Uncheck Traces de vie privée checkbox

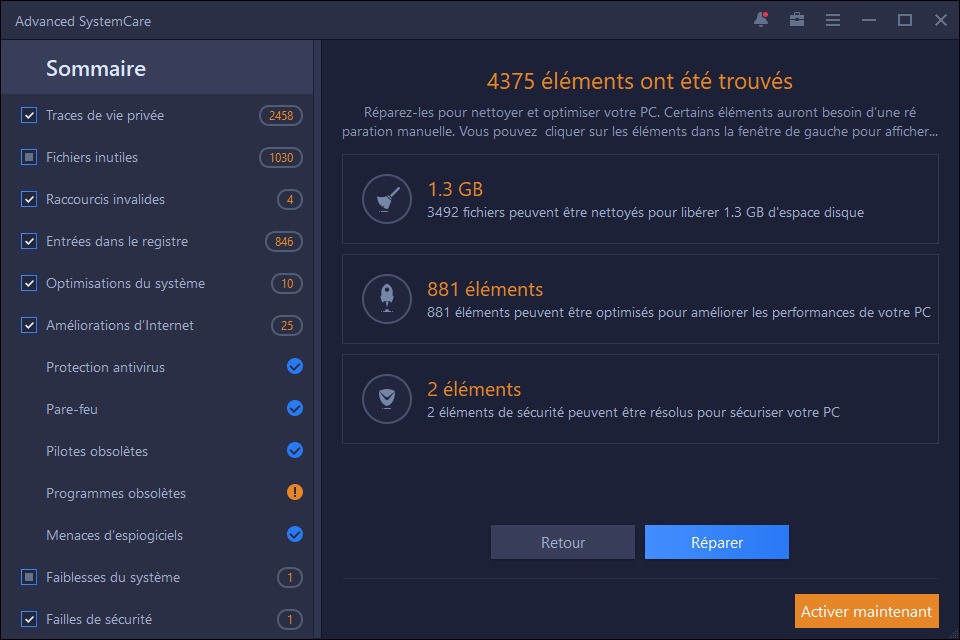coord(29,115)
